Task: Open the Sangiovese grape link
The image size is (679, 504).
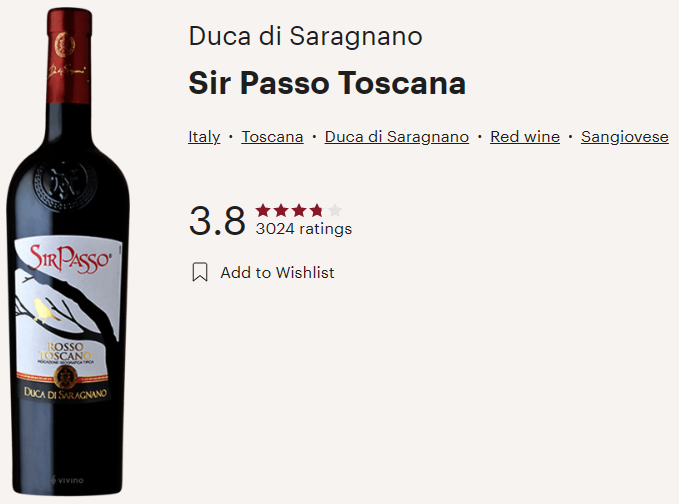Action: [x=624, y=137]
